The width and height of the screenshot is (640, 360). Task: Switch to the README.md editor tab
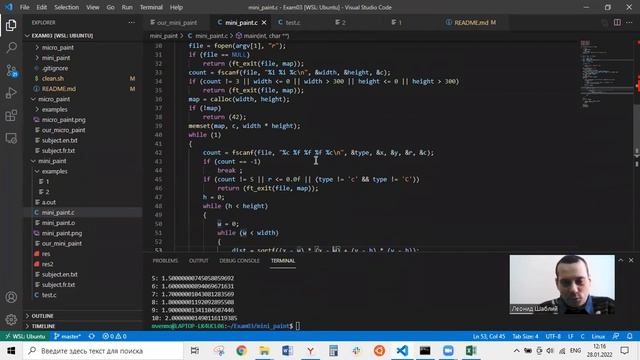point(471,22)
